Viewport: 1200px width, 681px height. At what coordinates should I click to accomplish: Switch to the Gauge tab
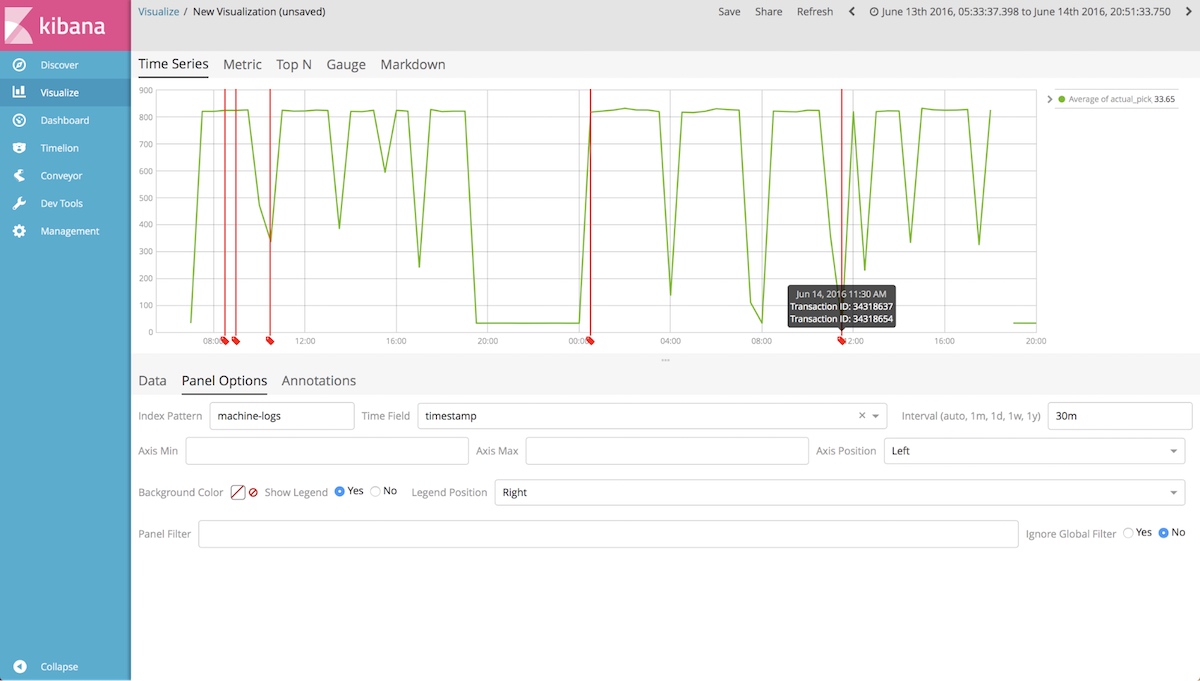click(x=346, y=64)
